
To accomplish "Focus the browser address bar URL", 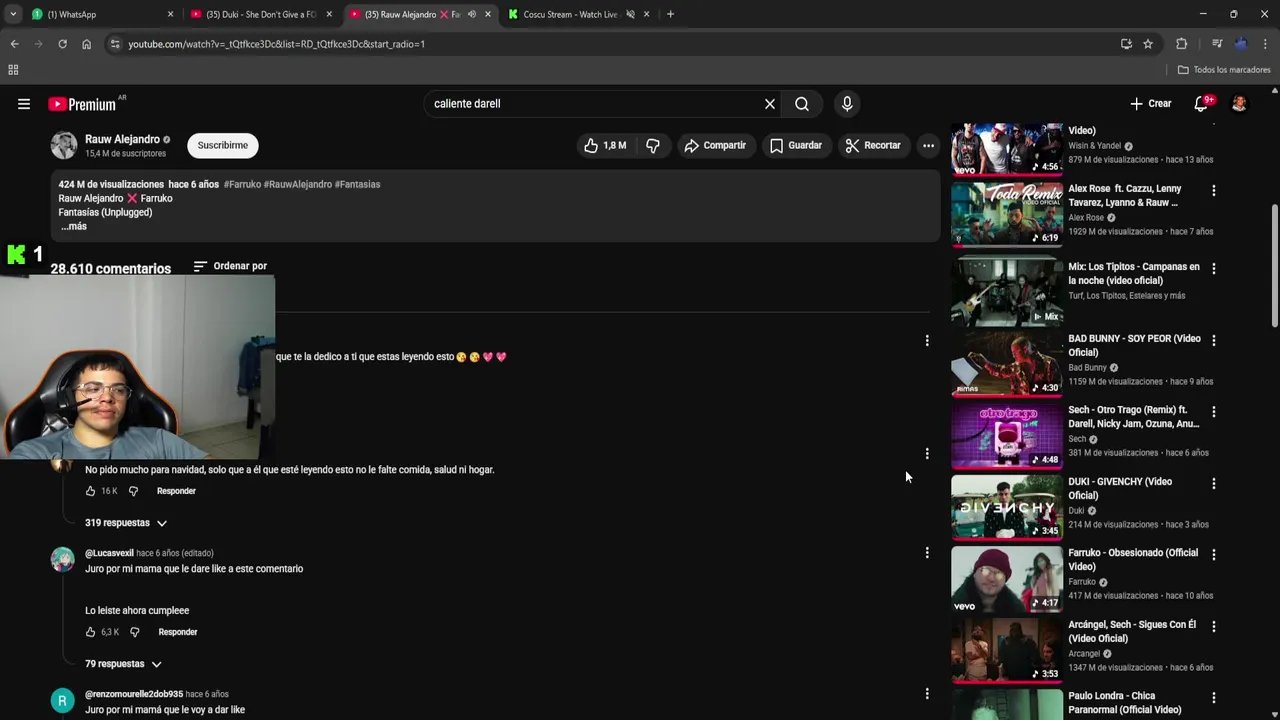I will click(276, 44).
